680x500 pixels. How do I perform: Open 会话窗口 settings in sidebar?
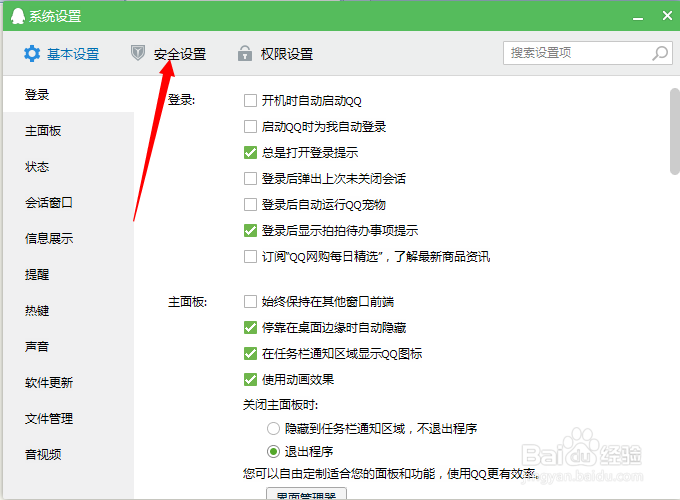(x=69, y=203)
